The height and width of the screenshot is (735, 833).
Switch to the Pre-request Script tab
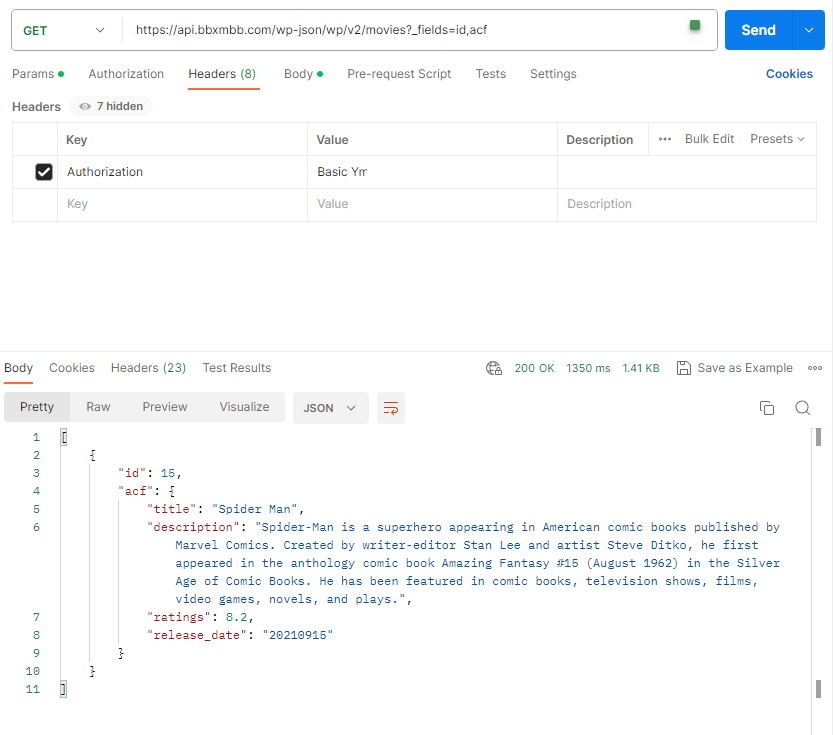[x=399, y=74]
